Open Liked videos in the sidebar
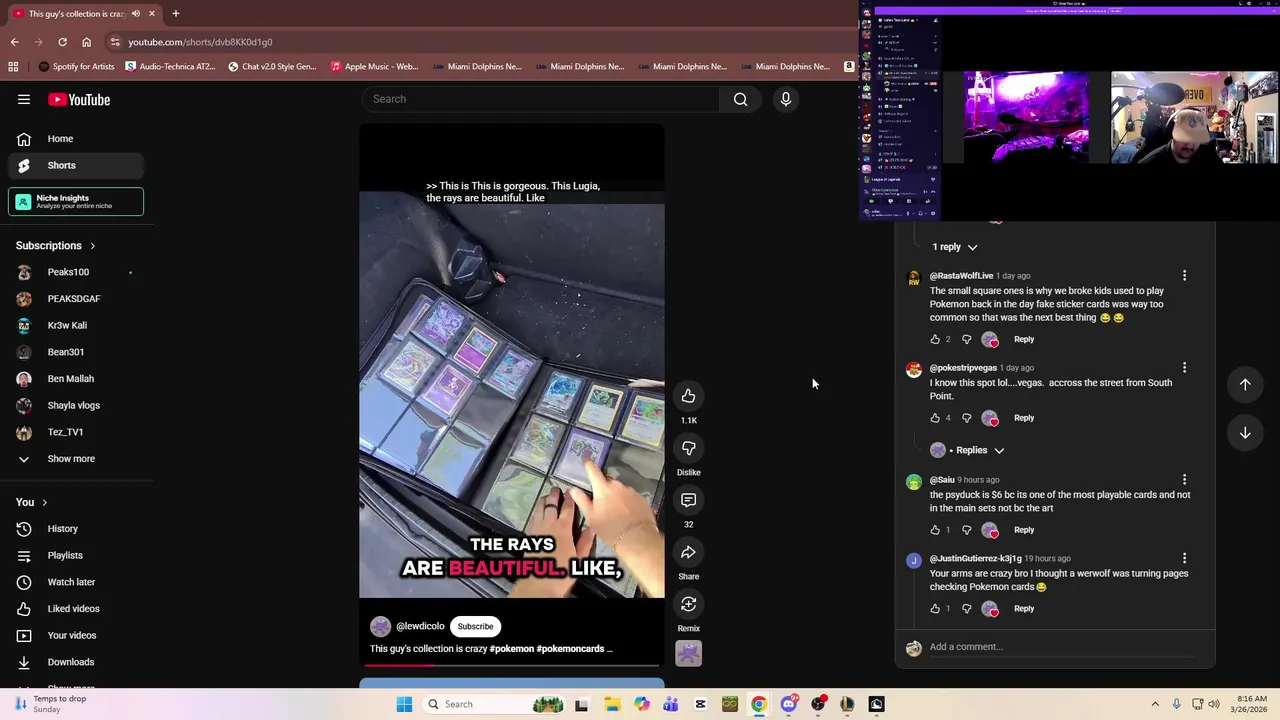The image size is (1280, 720). point(76,609)
